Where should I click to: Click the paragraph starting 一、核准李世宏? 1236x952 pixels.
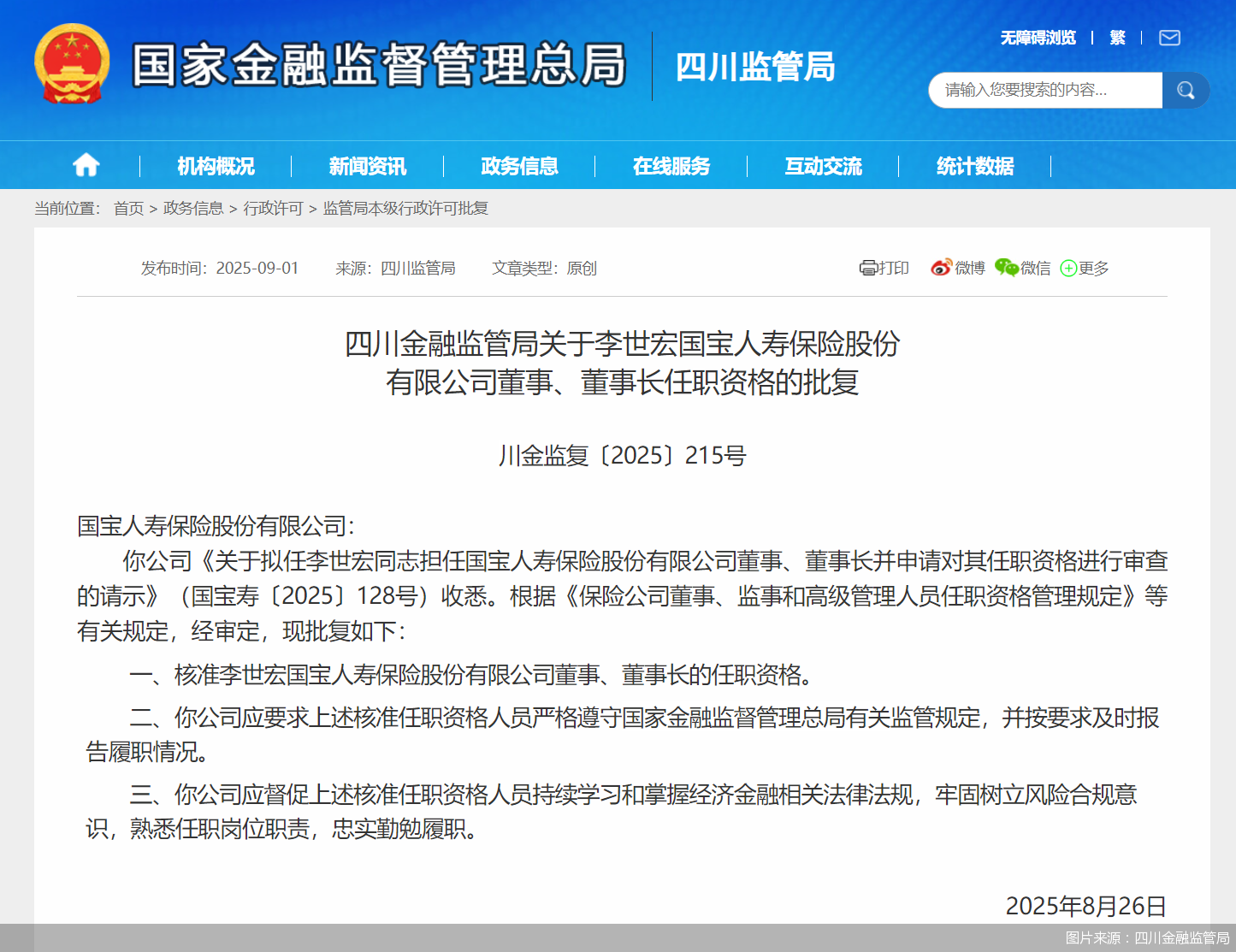click(471, 675)
